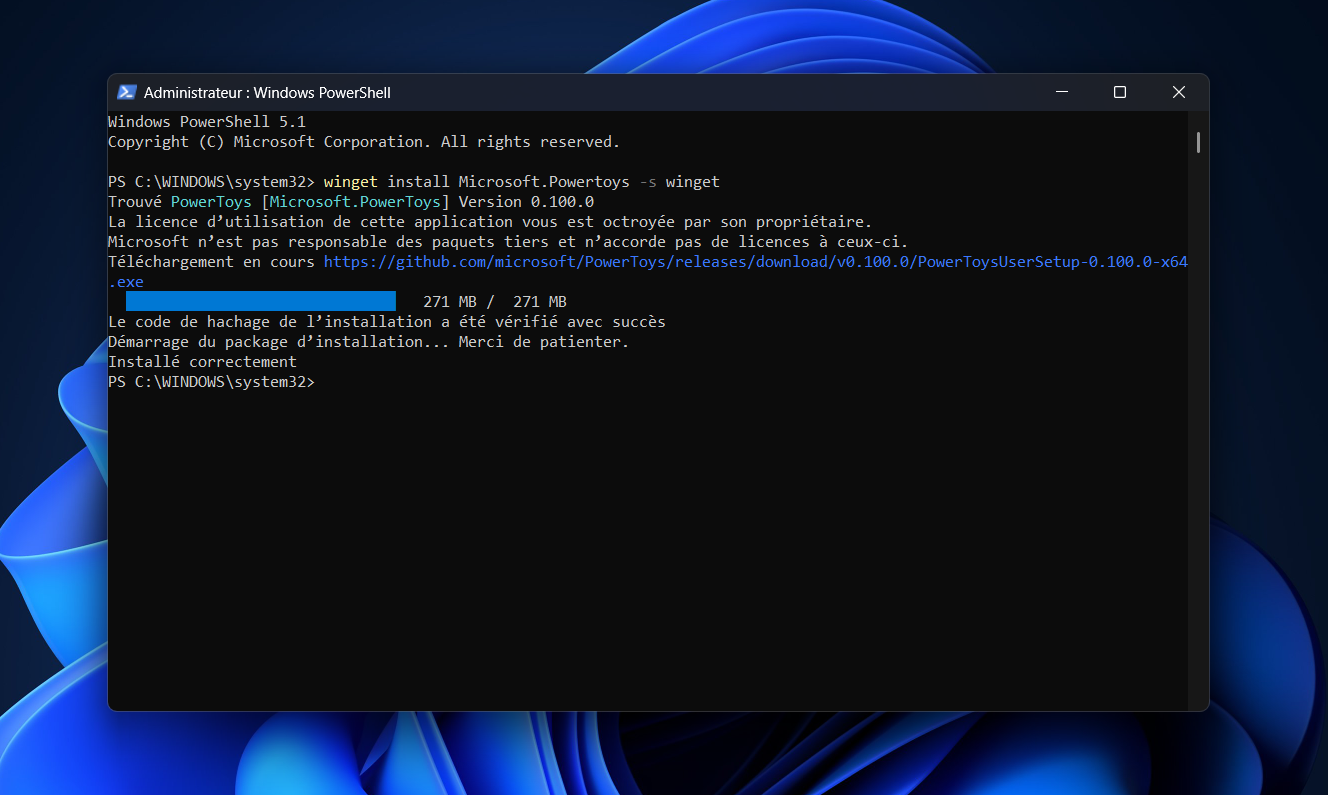Screen dimensions: 1328x795
Task: Click the PowerShell vertical scrollbar thumb
Action: pyautogui.click(x=1198, y=142)
